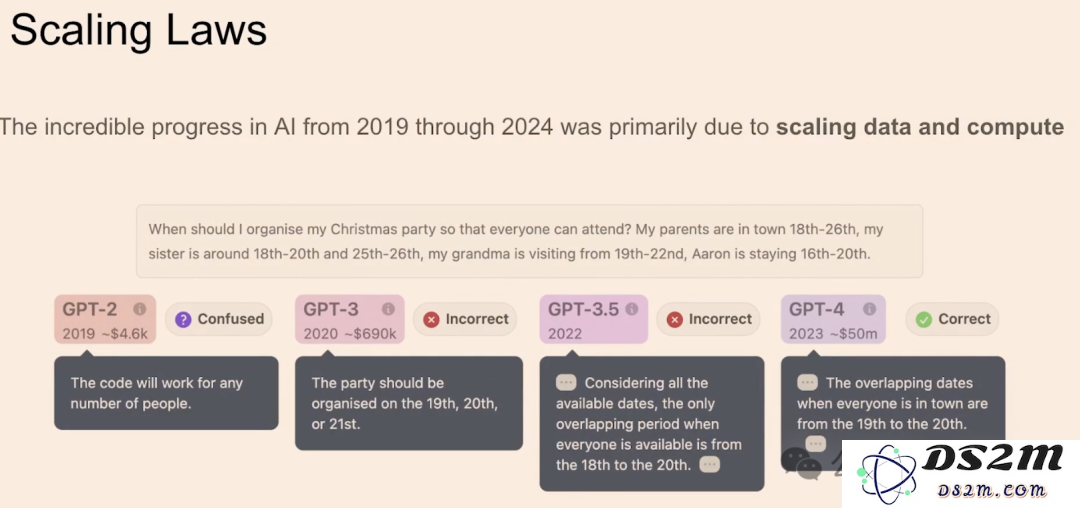Click the green checkmark Correct icon
Image resolution: width=1080 pixels, height=508 pixels.
tap(924, 319)
